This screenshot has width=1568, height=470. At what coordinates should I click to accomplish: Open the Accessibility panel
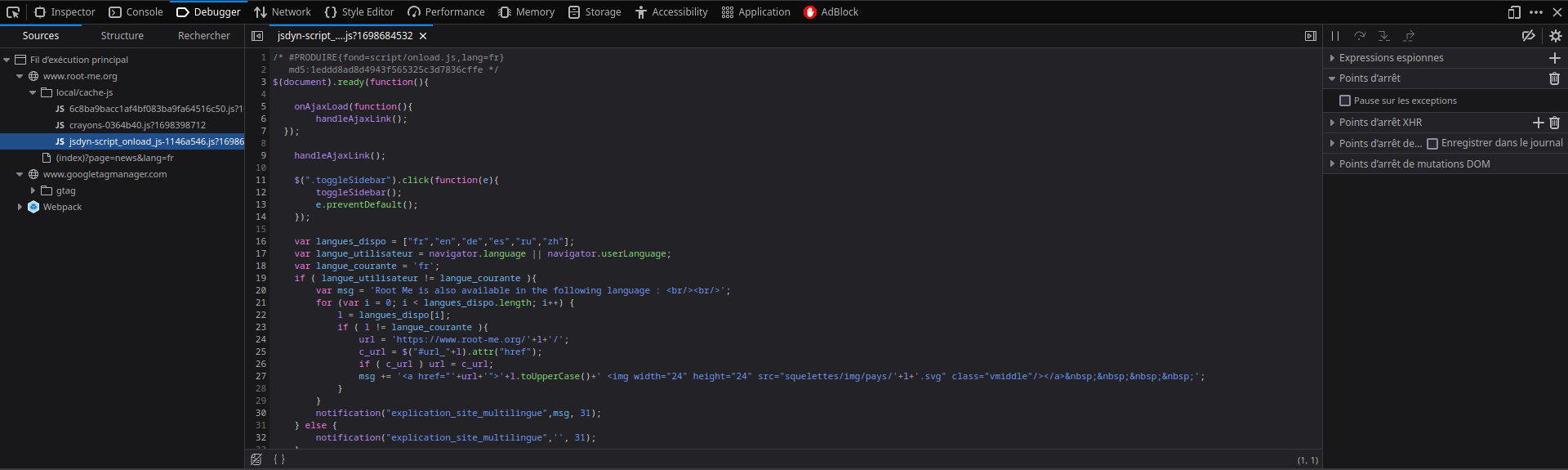coord(671,12)
